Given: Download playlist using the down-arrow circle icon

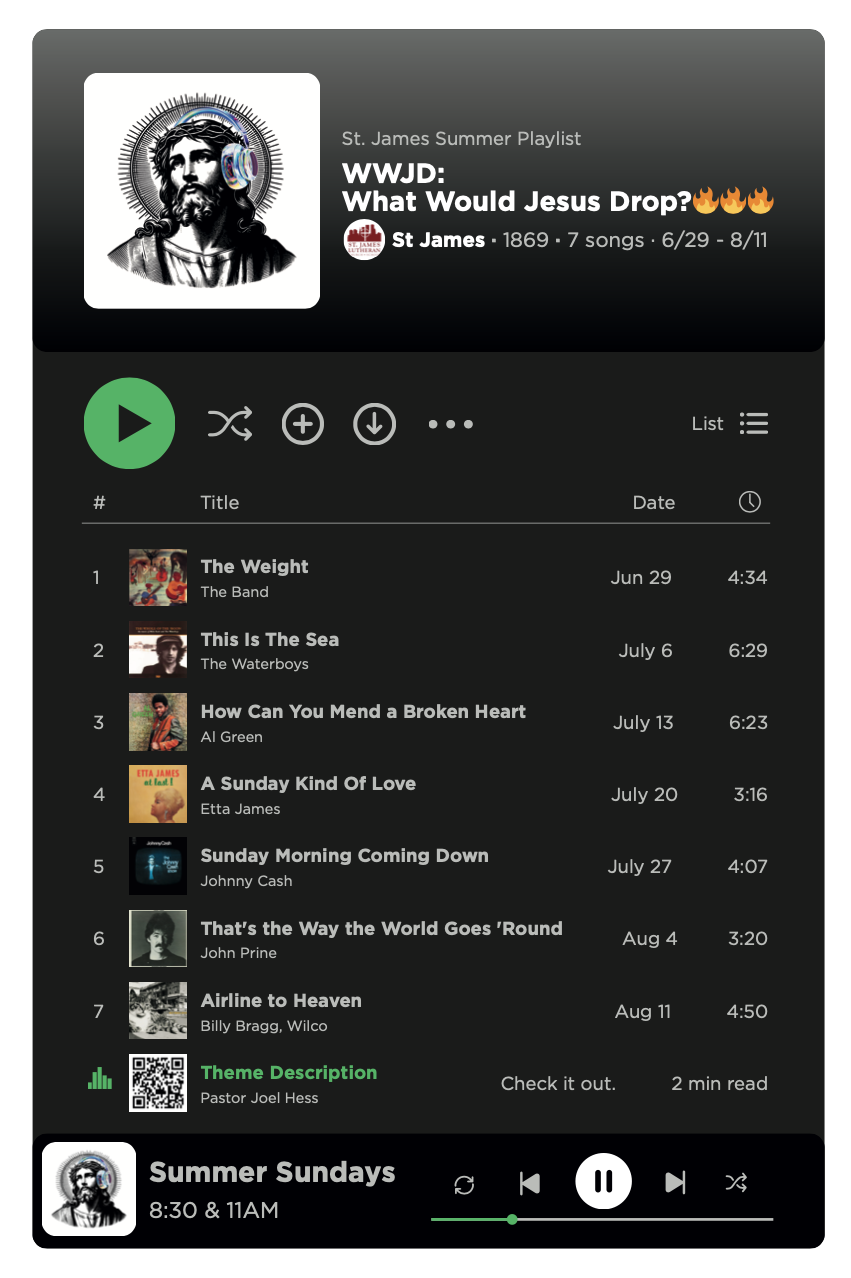Looking at the screenshot, I should pyautogui.click(x=375, y=424).
